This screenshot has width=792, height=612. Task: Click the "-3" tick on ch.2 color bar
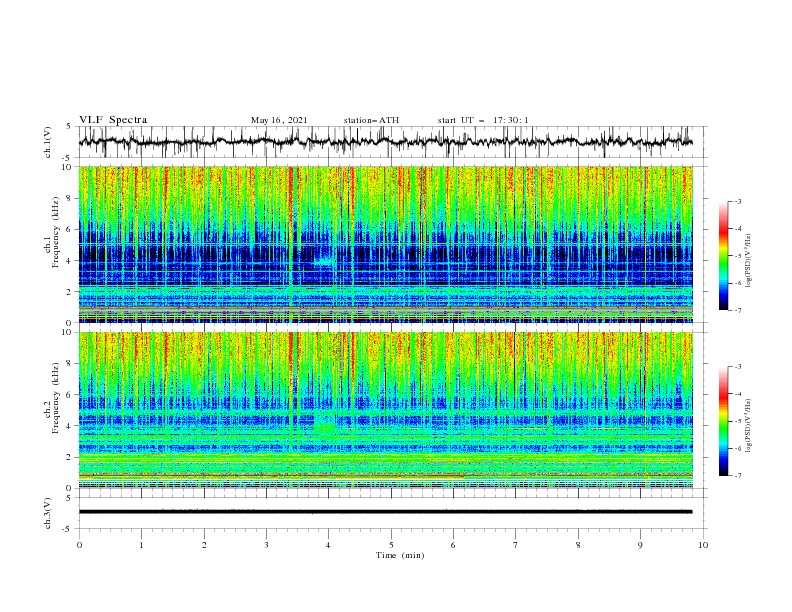[737, 367]
